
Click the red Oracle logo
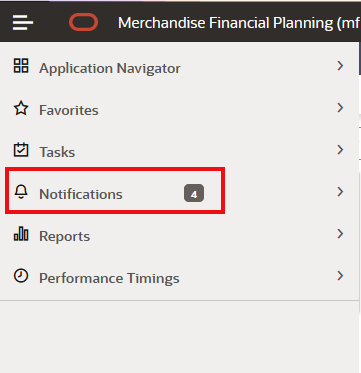pos(83,22)
